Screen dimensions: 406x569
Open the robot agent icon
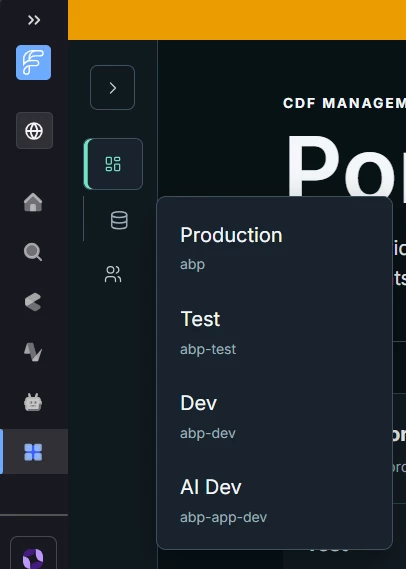(33, 402)
